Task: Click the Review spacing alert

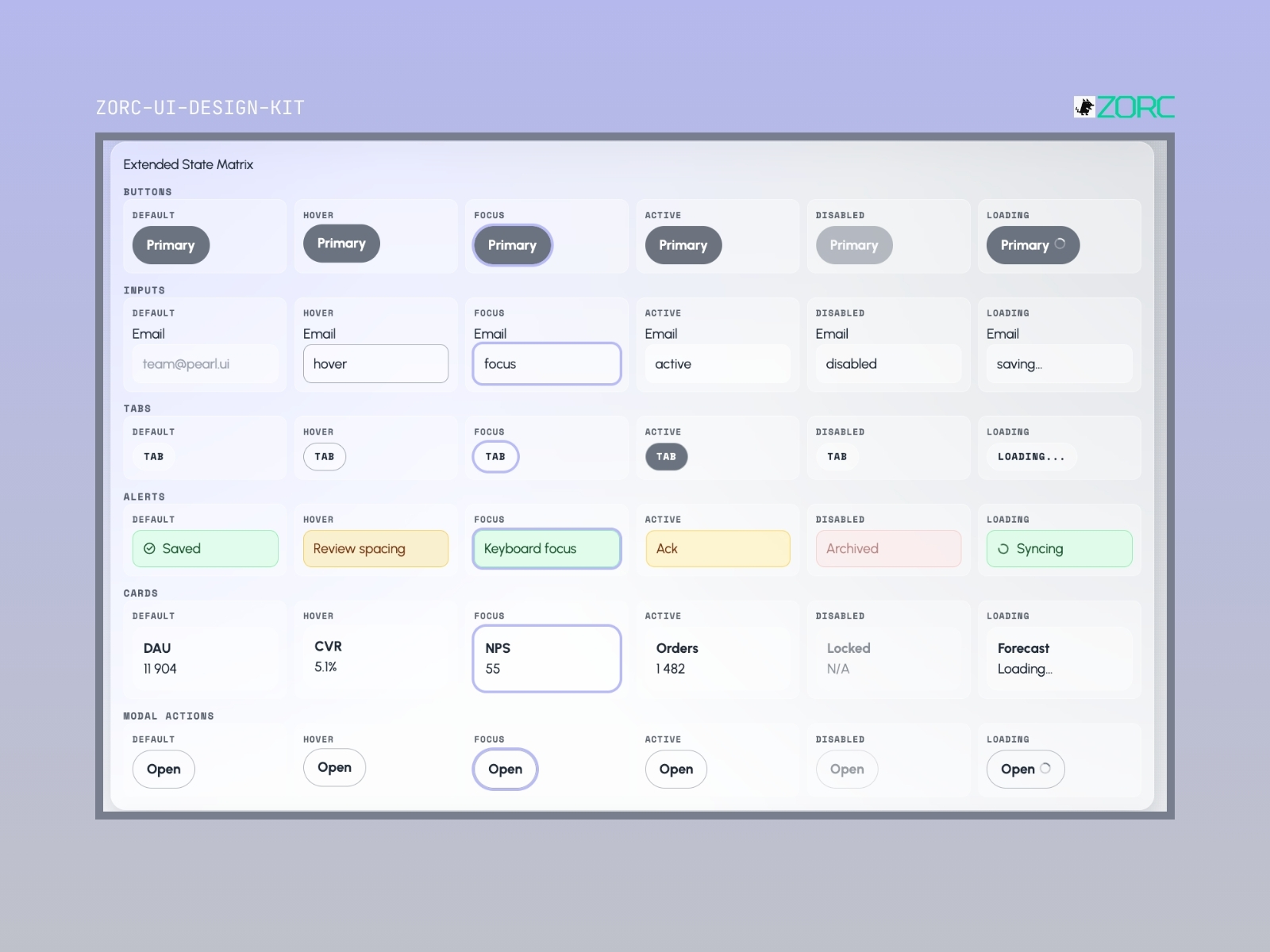Action: tap(375, 549)
